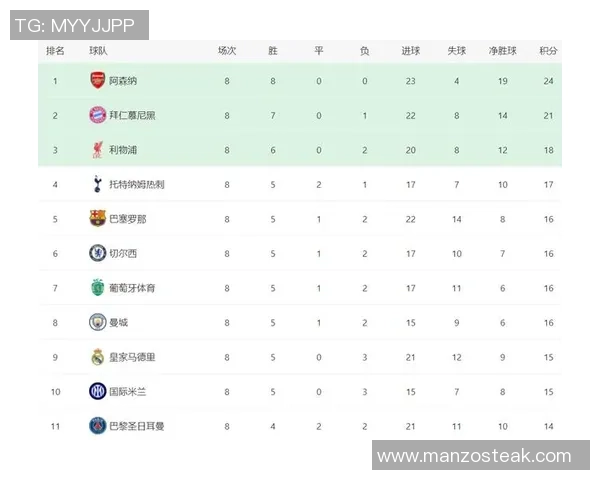Sort by 积分 points column header

pos(548,50)
